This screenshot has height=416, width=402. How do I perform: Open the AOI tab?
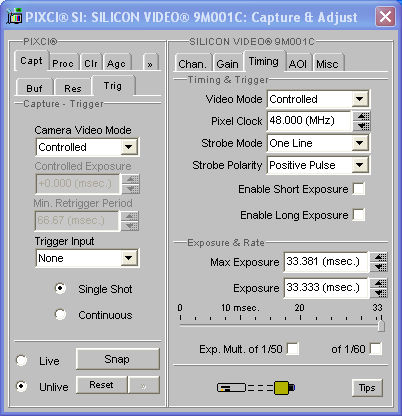298,63
